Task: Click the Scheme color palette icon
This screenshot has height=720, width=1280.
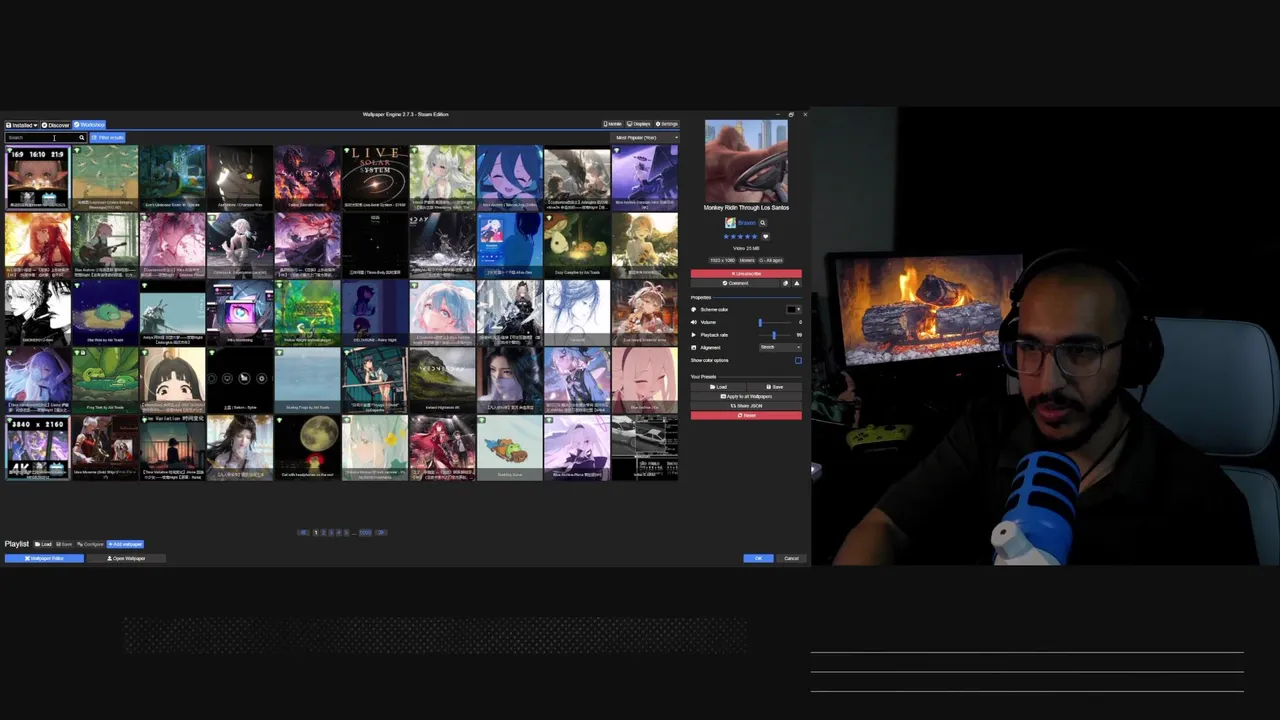Action: coord(694,309)
